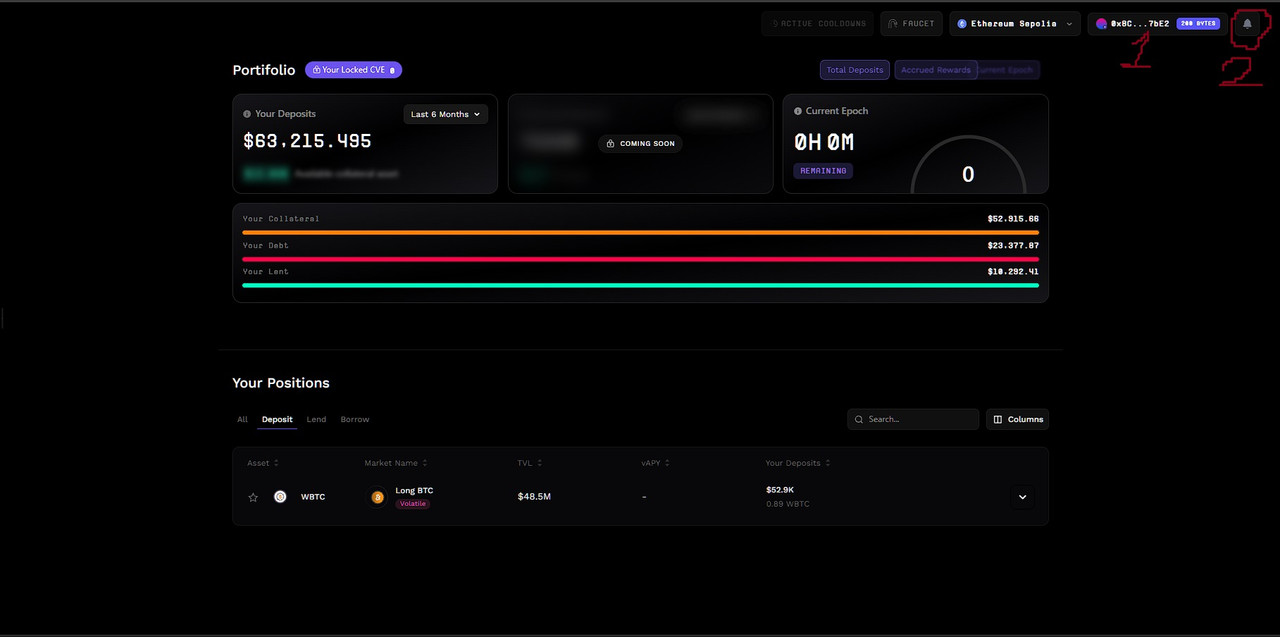This screenshot has width=1280, height=637.
Task: Click the WBTC token icon
Action: [x=280, y=496]
